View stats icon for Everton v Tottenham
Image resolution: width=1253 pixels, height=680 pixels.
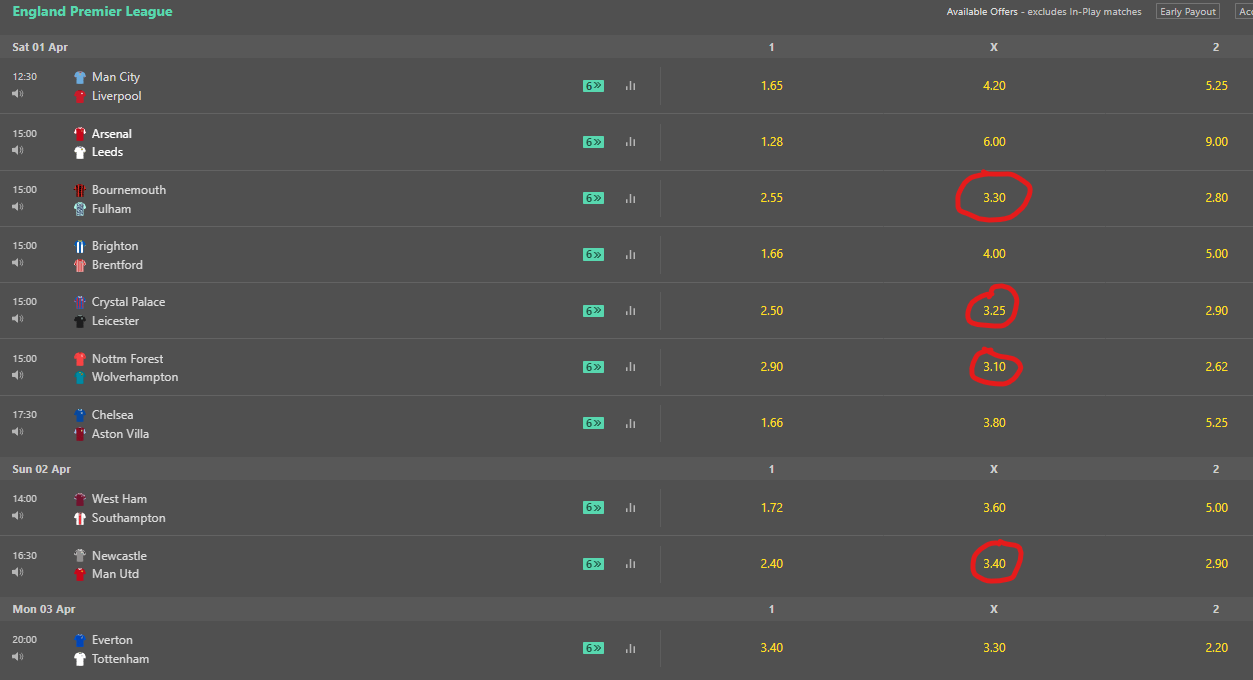click(630, 648)
